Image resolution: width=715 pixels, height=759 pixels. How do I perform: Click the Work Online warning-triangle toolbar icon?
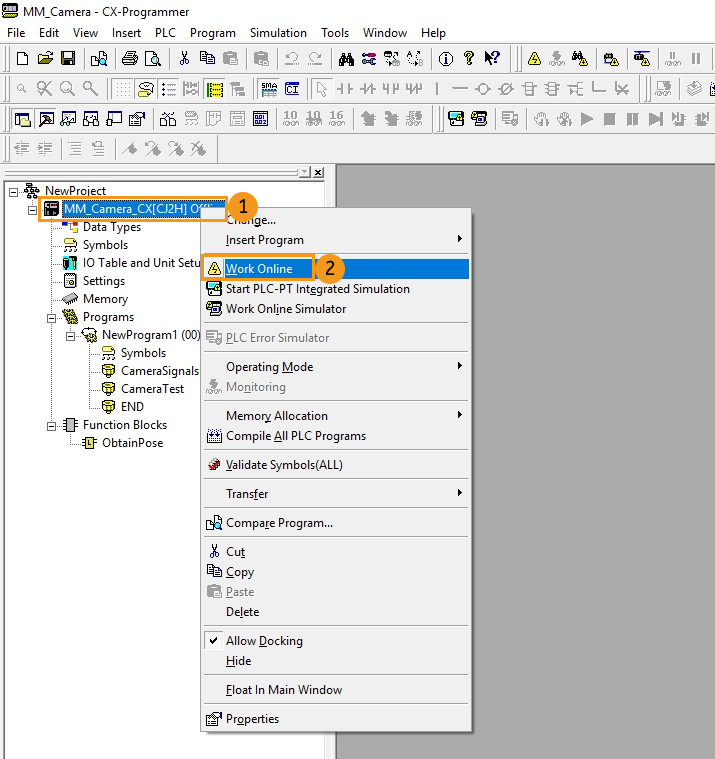pos(534,58)
